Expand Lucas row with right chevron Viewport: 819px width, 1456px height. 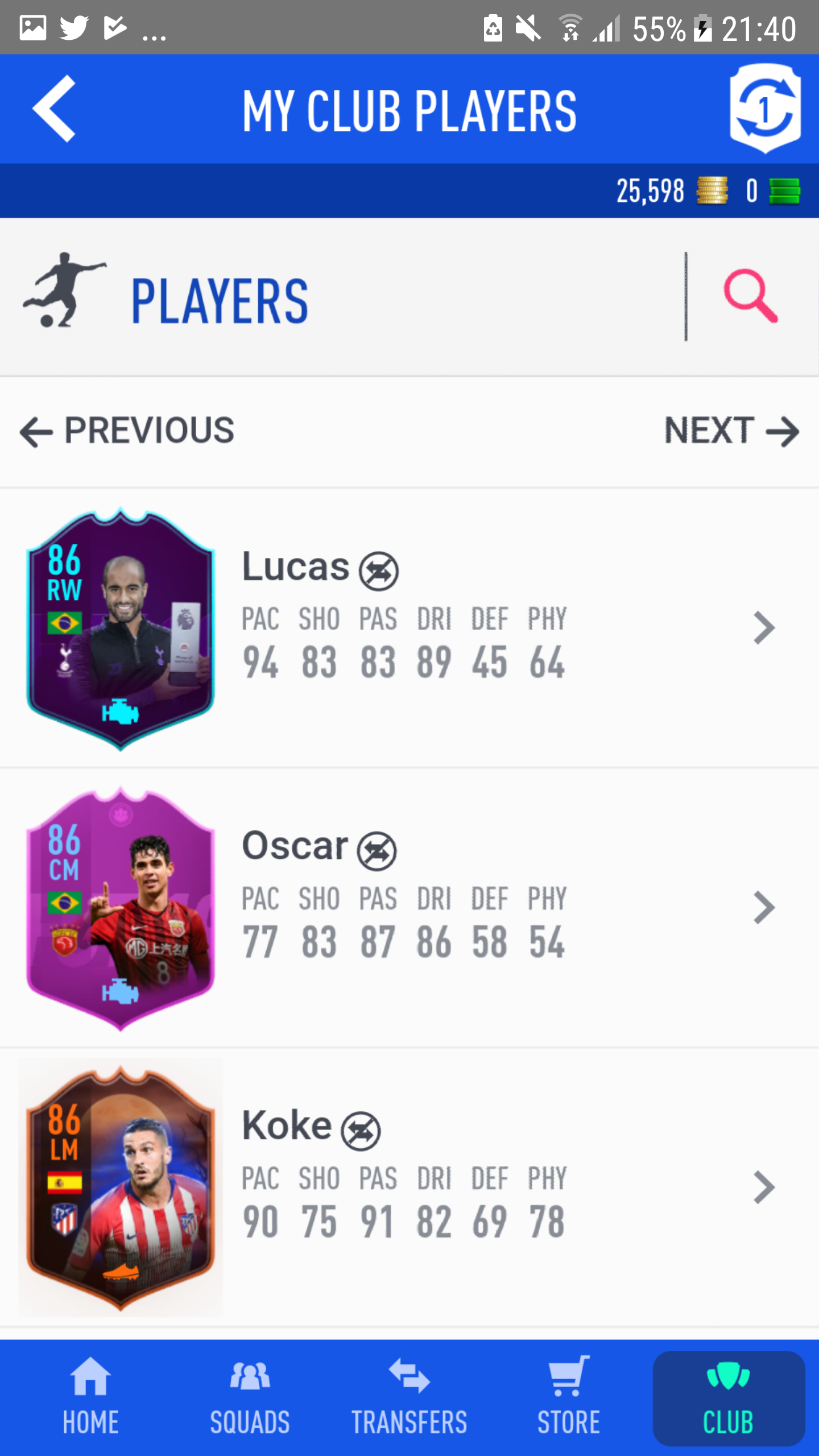click(764, 628)
